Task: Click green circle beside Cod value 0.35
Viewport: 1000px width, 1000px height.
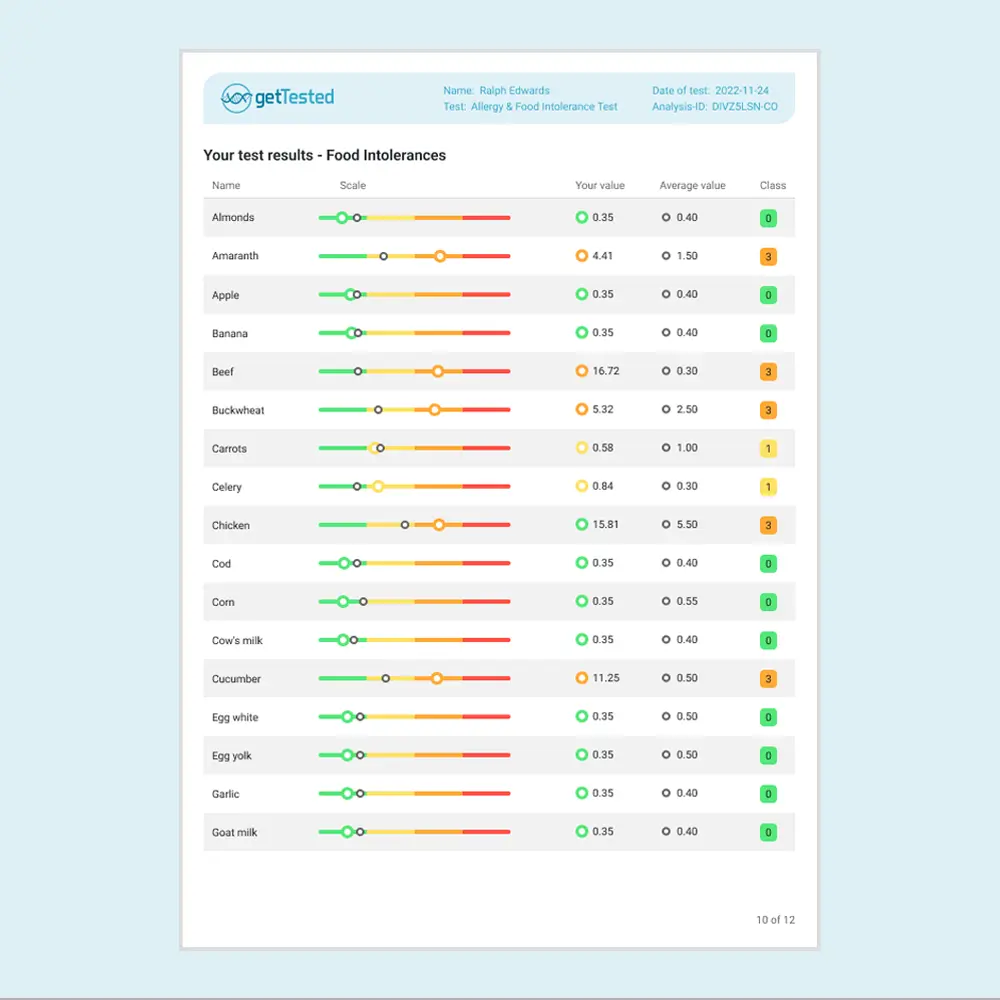Action: tap(582, 563)
